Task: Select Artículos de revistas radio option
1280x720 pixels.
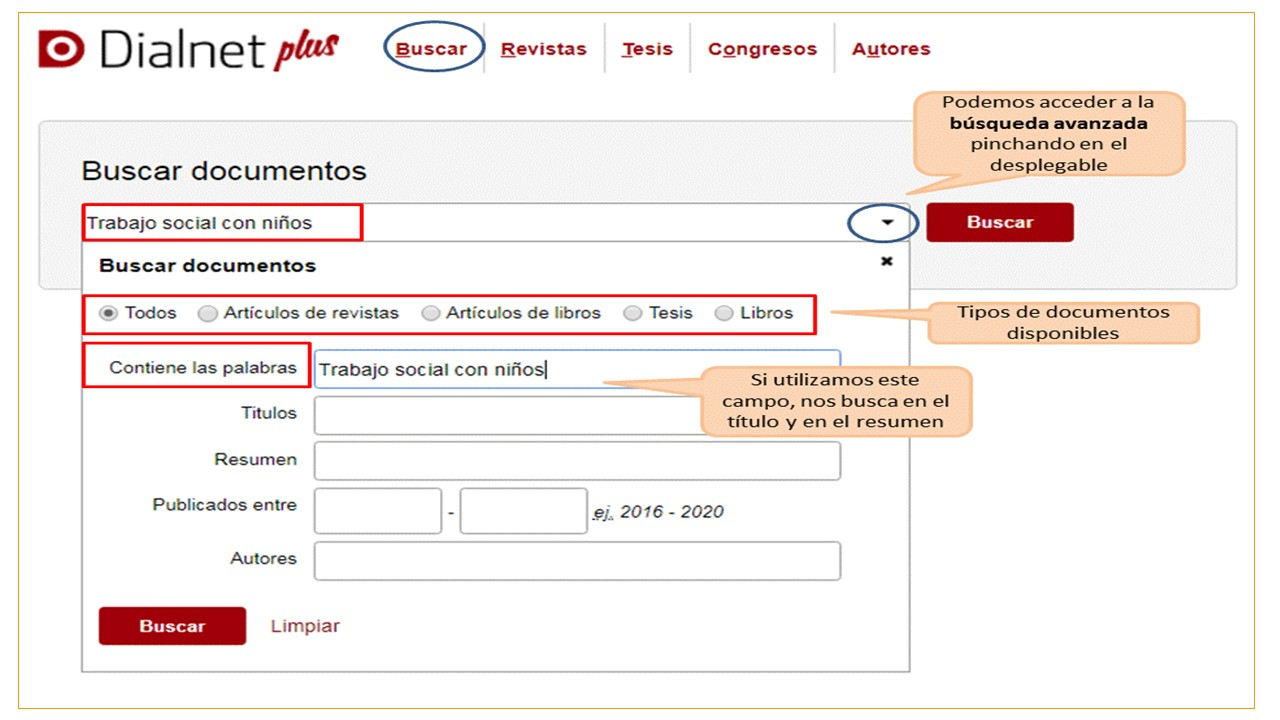Action: 207,314
